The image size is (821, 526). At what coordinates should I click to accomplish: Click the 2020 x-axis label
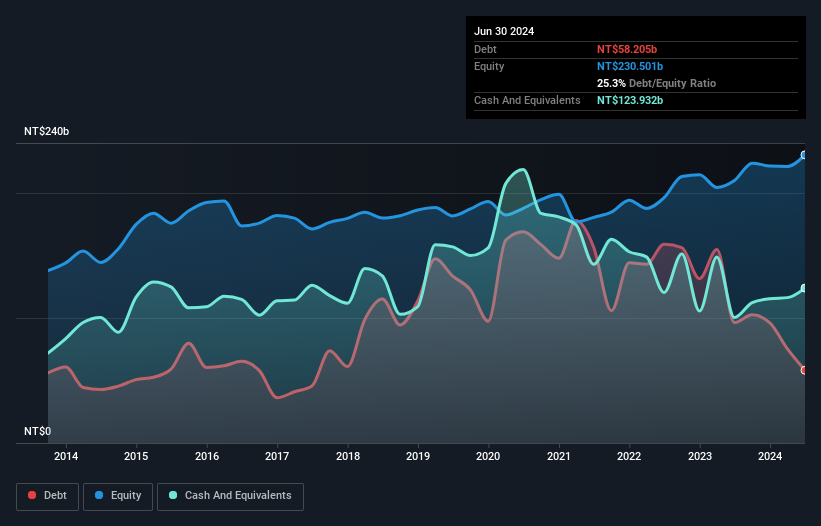pos(488,456)
